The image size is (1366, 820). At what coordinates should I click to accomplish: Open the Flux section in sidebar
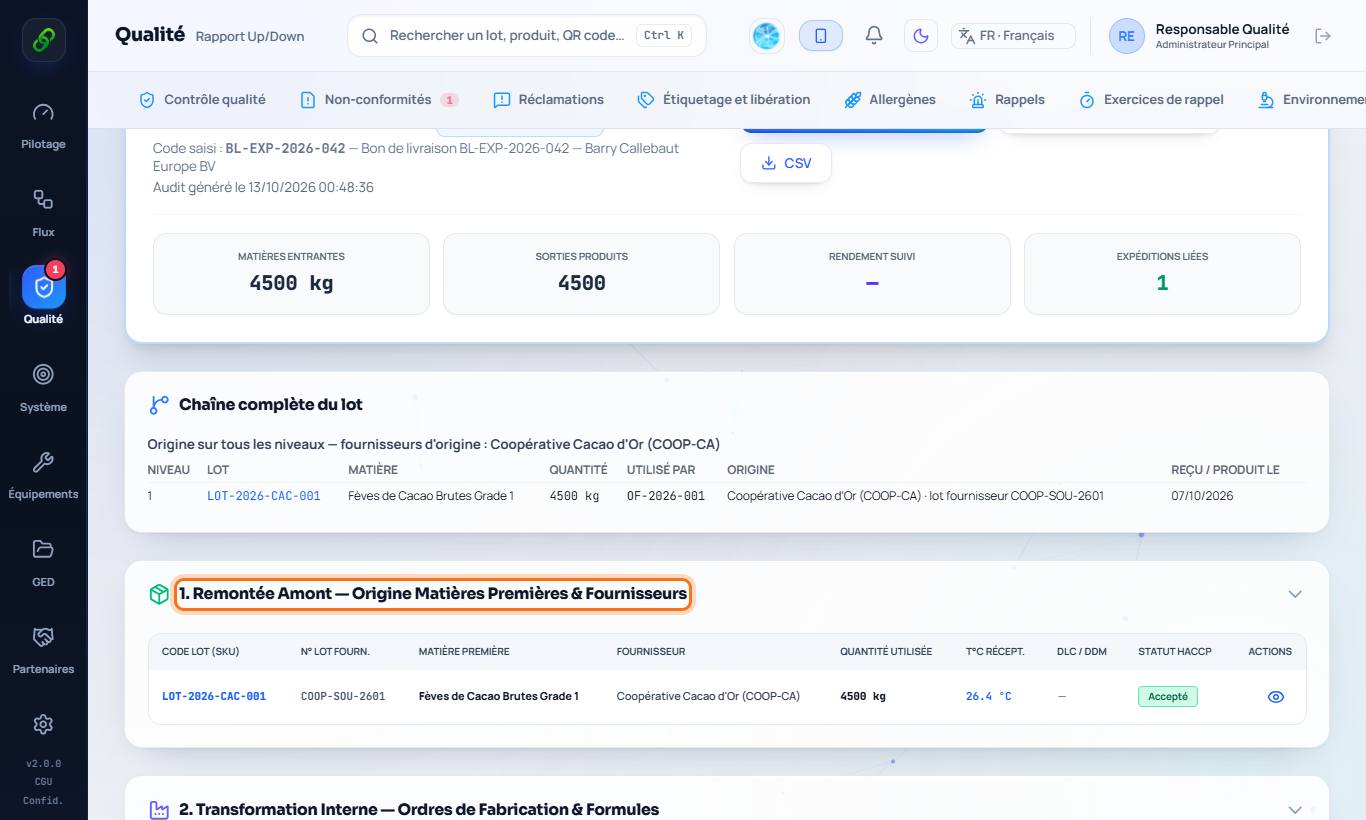44,213
